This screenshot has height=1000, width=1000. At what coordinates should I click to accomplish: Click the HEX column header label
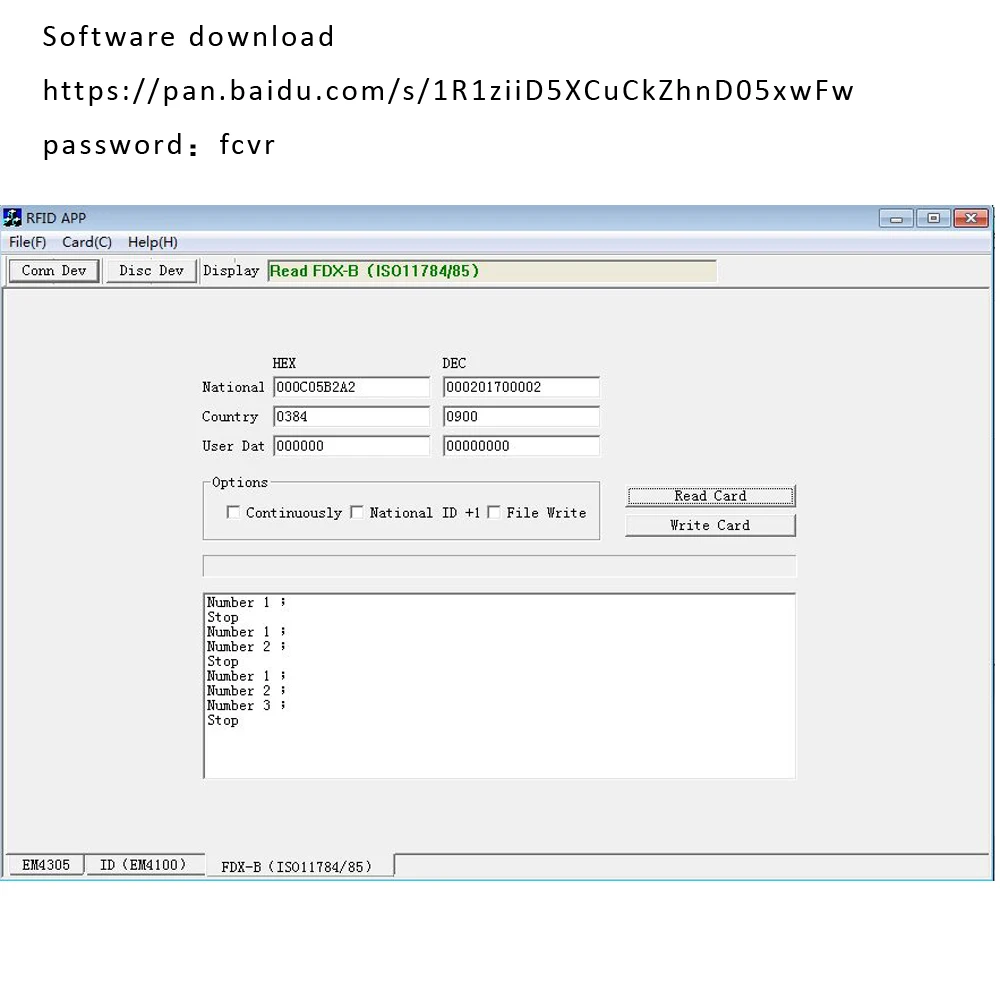pos(284,363)
